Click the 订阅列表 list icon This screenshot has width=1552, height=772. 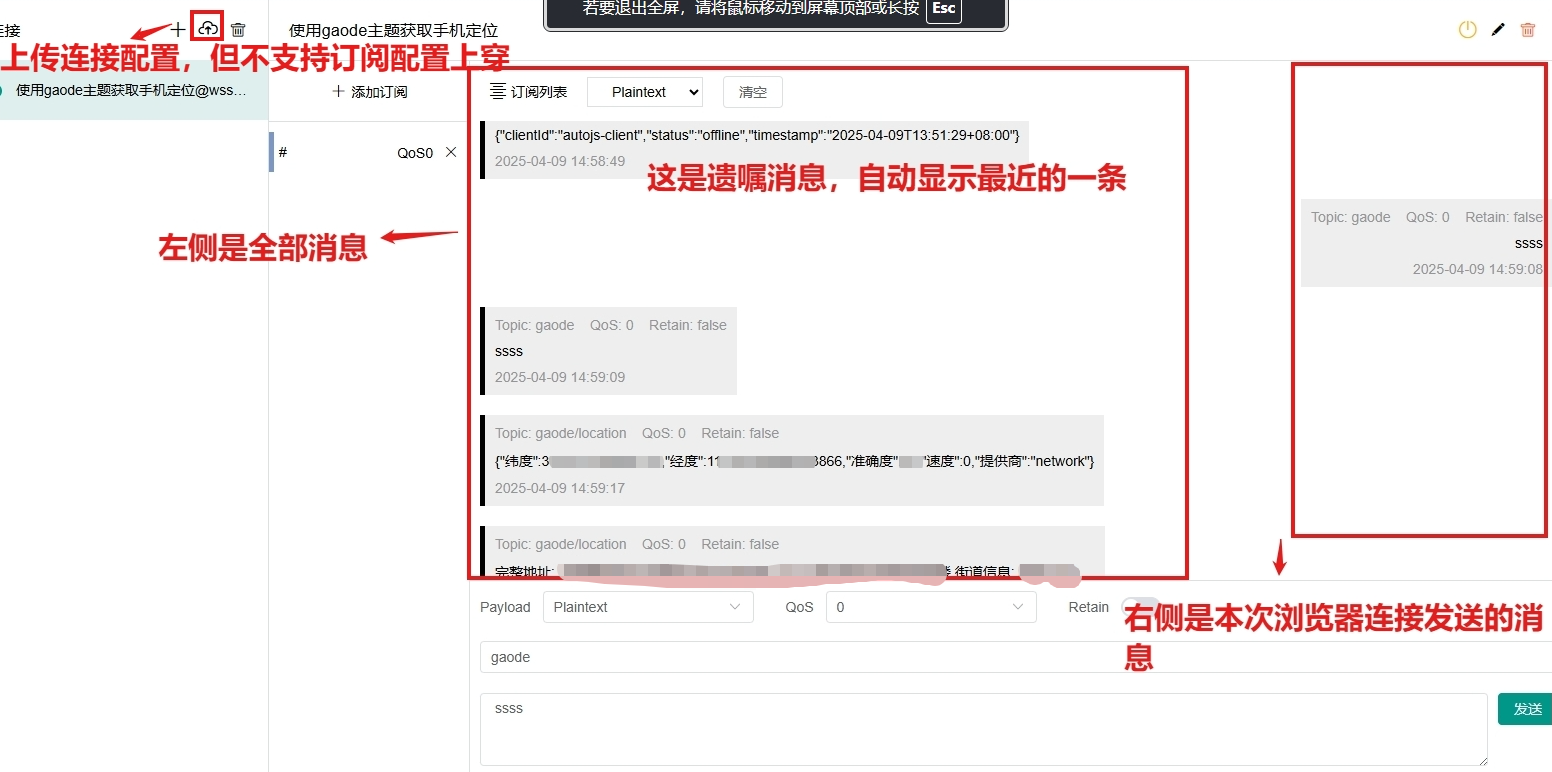(x=498, y=92)
